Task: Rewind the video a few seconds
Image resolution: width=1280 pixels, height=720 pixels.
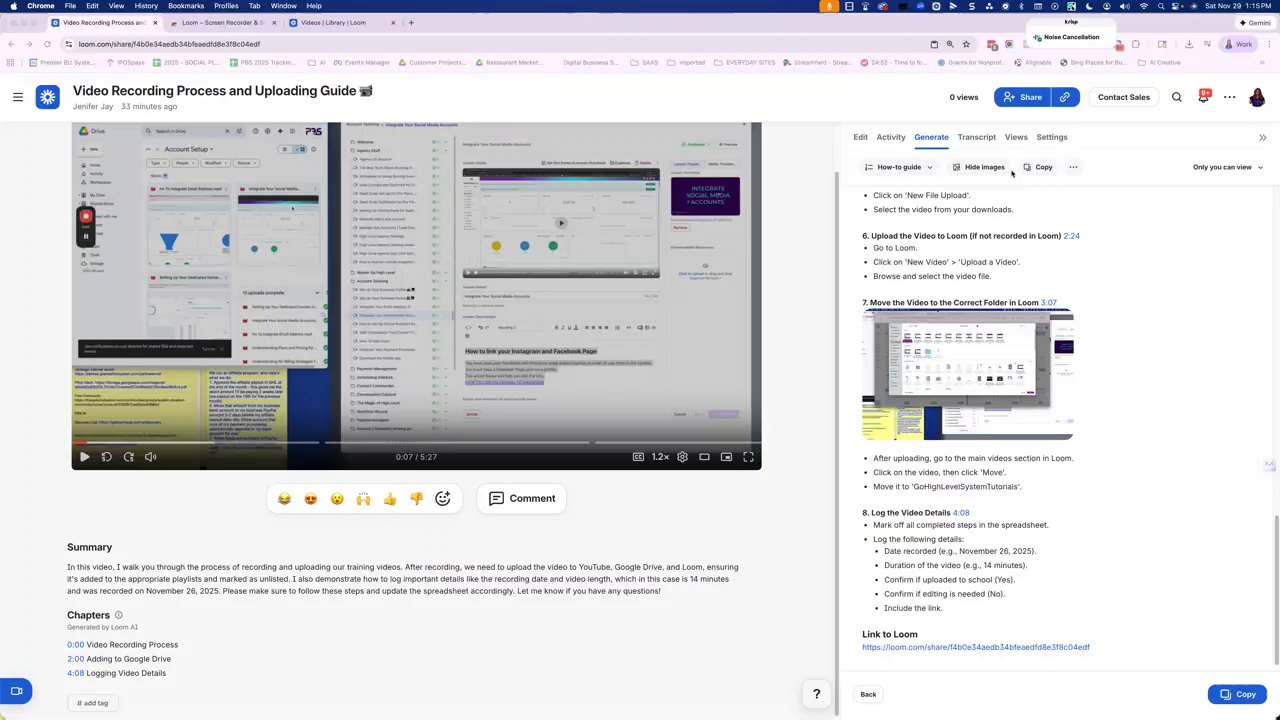Action: pos(106,457)
